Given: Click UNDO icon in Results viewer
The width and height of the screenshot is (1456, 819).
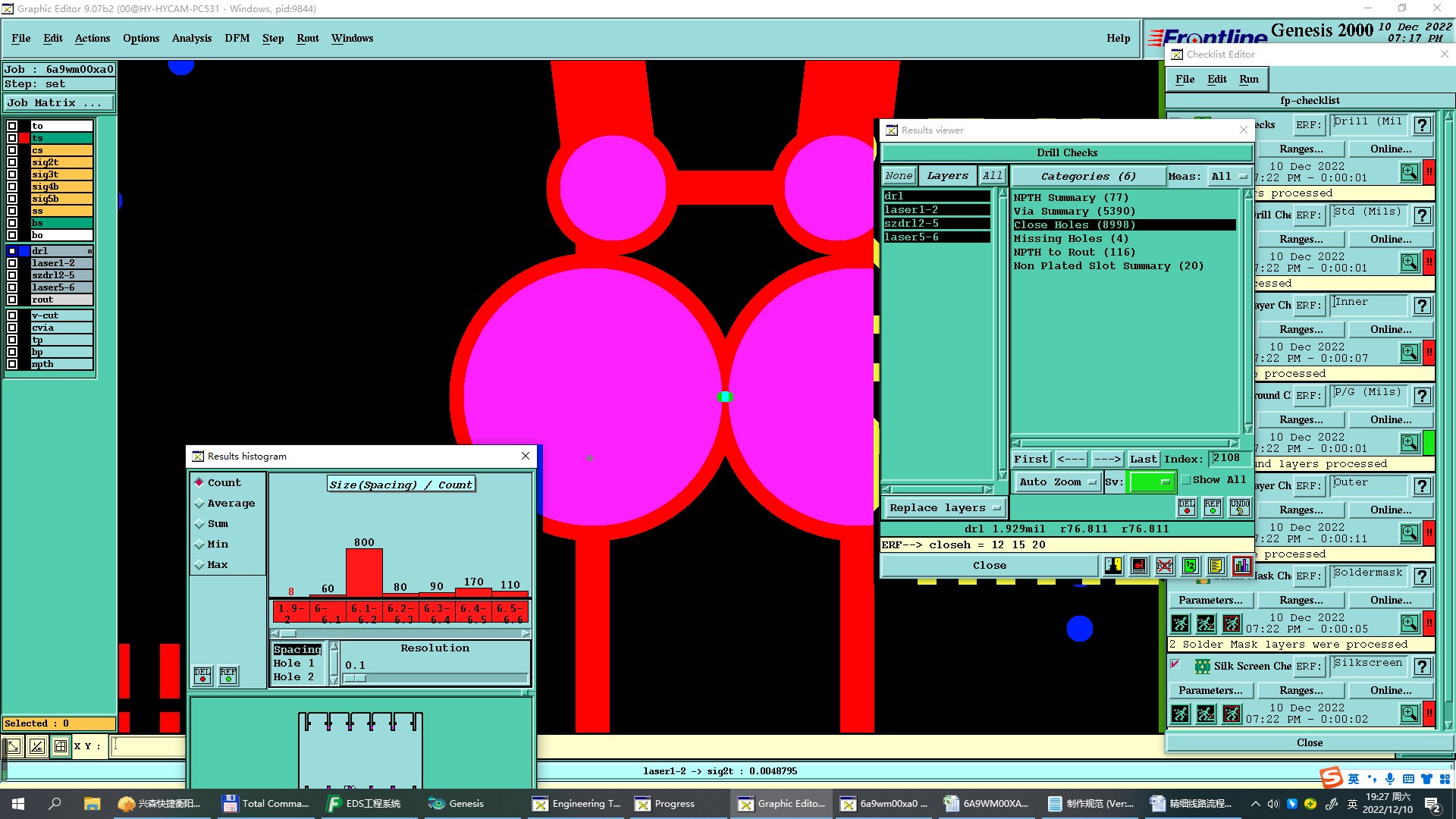Looking at the screenshot, I should (x=1240, y=507).
